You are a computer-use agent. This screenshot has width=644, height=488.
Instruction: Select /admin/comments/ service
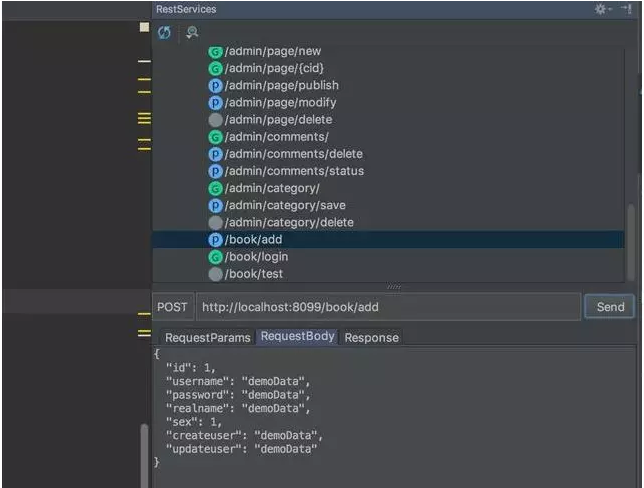coord(276,137)
